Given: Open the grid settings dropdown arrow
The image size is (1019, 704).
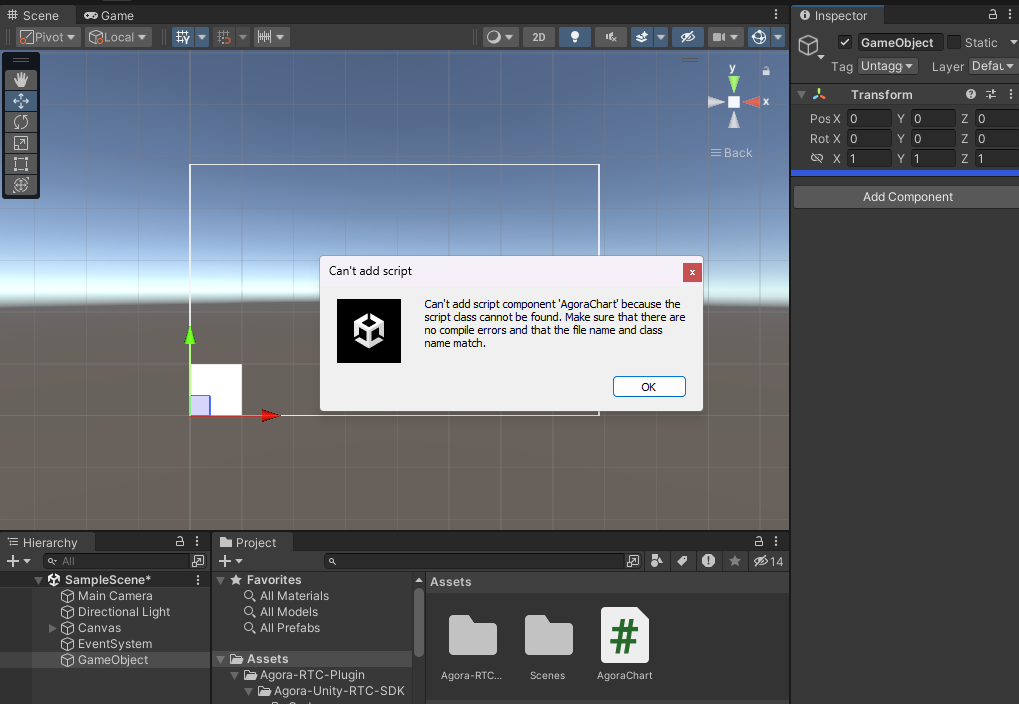Looking at the screenshot, I should pos(202,37).
